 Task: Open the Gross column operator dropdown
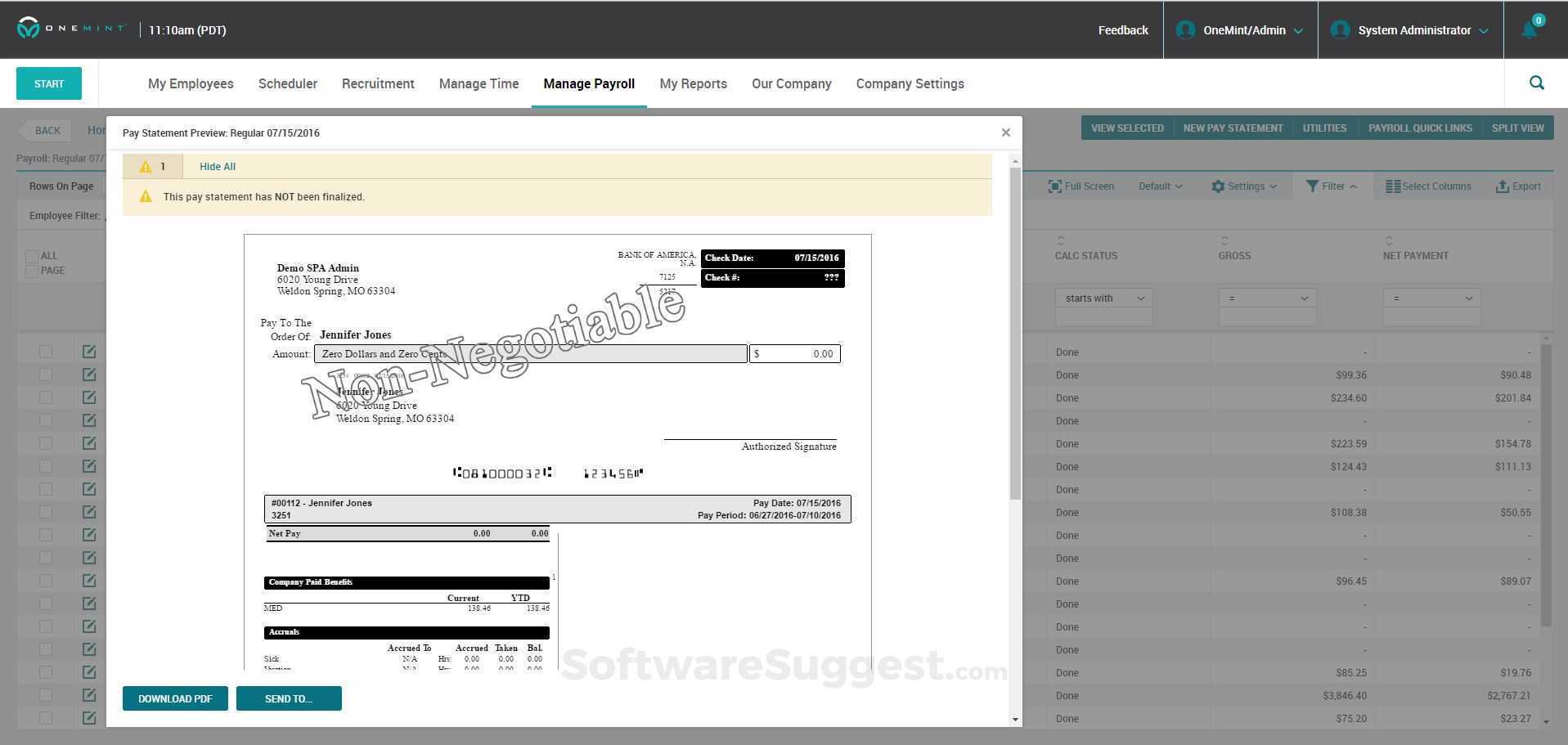click(x=1267, y=298)
